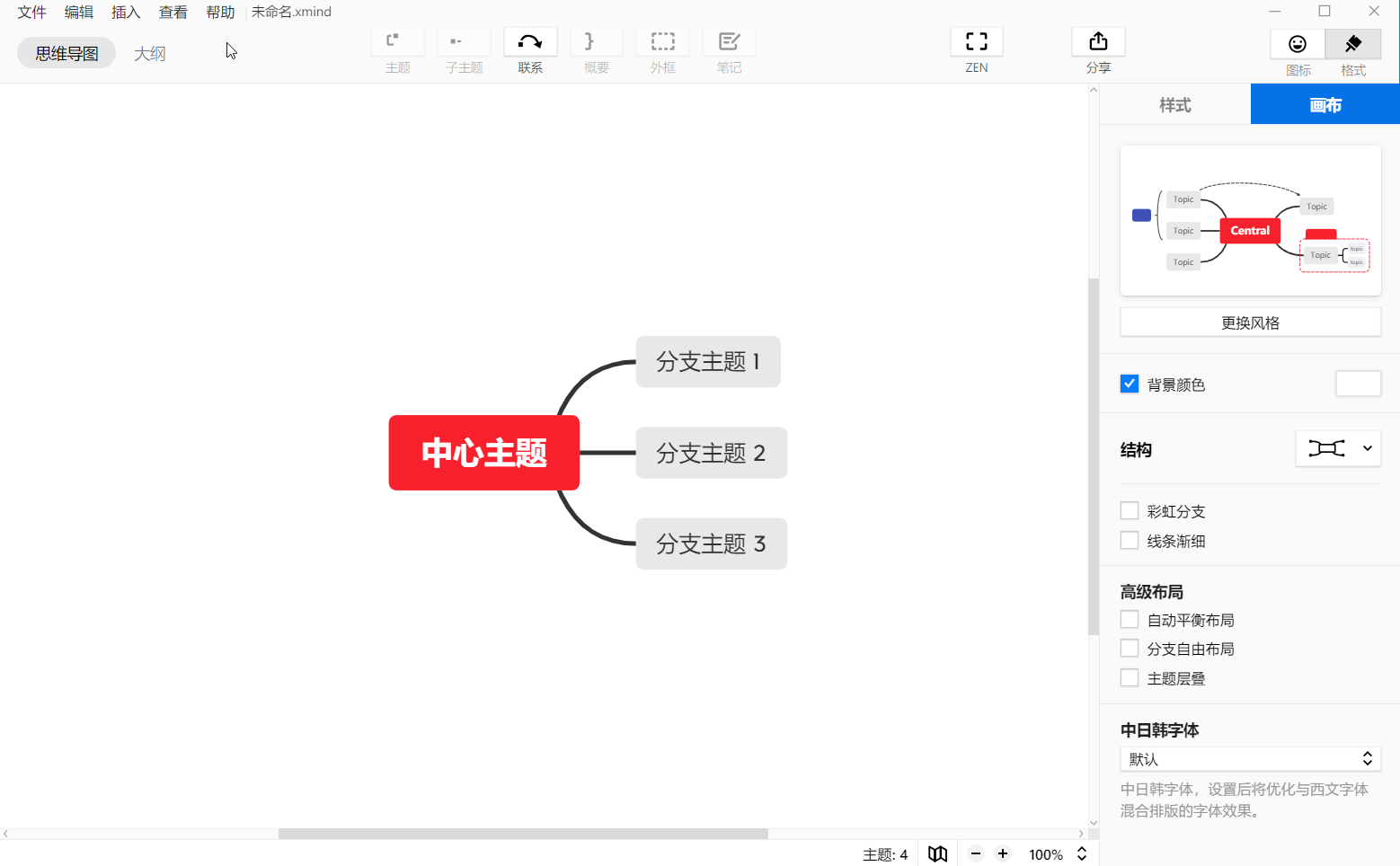The height and width of the screenshot is (866, 1400).
Task: Add an 外框 boundary
Action: (662, 49)
